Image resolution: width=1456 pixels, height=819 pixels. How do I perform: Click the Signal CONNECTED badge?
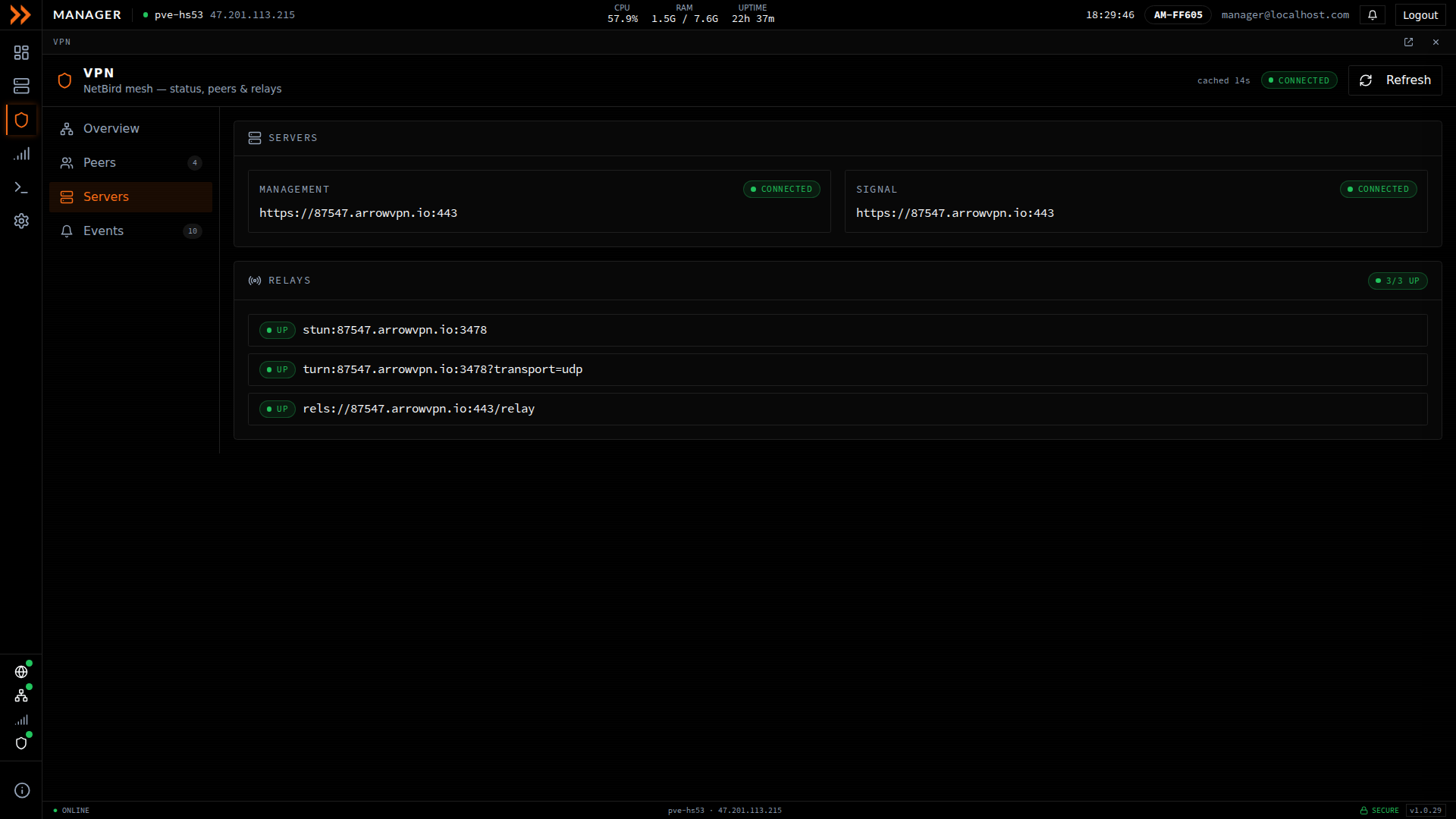[1378, 190]
